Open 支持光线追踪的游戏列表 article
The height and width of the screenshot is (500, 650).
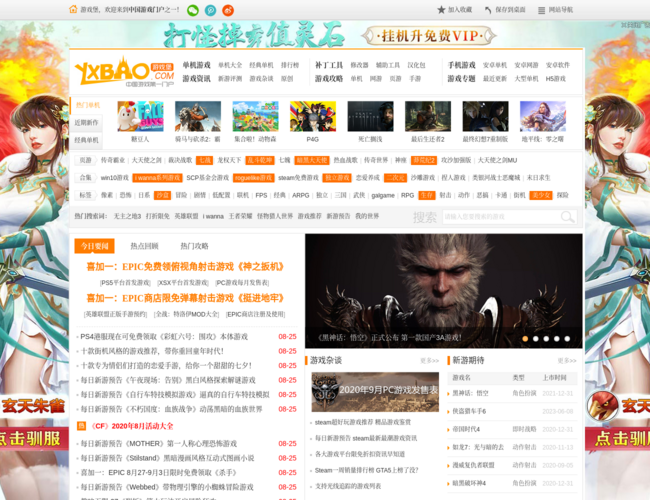pyautogui.click(x=348, y=486)
